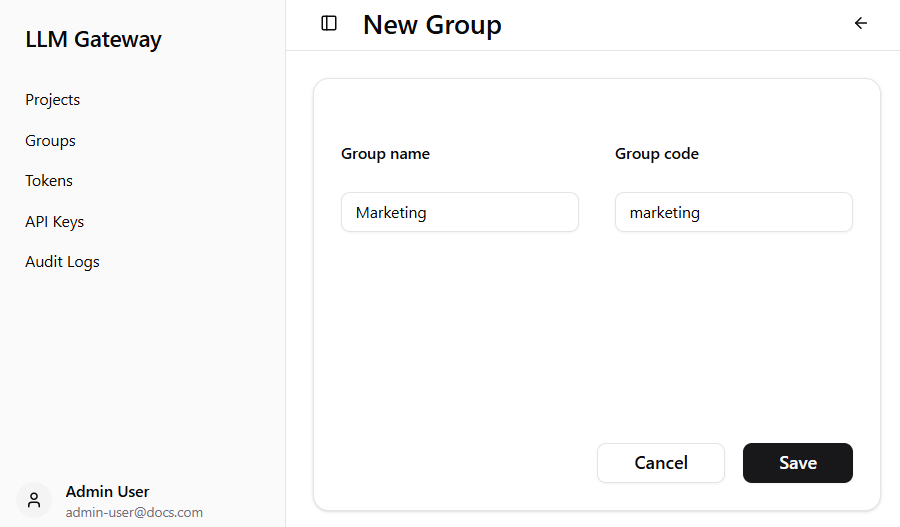Click the Group name label
This screenshot has height=527, width=900.
tap(385, 154)
